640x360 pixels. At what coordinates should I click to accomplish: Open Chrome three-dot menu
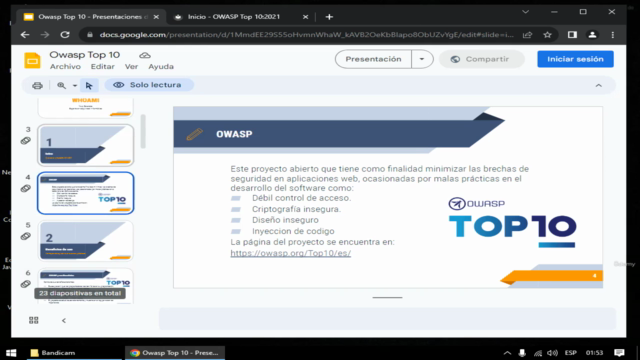point(613,35)
